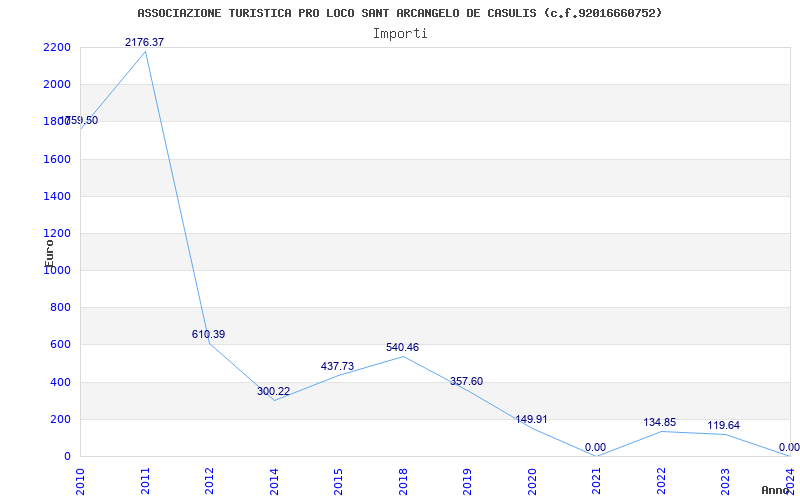
Task: Click the y-axis tick label 600
Action: [x=60, y=345]
